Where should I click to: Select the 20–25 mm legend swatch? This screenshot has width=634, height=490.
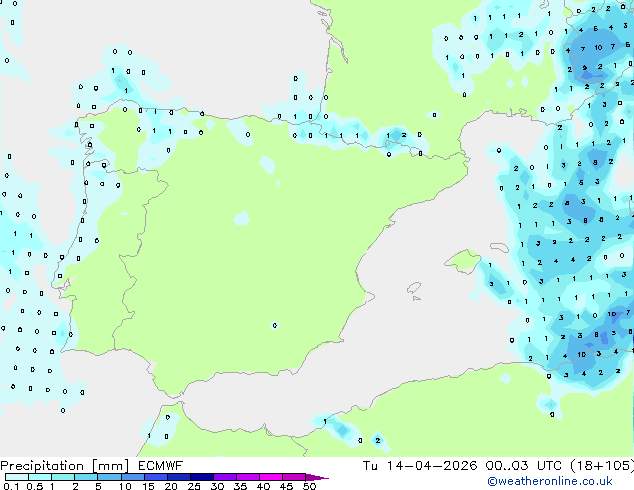pyautogui.click(x=179, y=477)
